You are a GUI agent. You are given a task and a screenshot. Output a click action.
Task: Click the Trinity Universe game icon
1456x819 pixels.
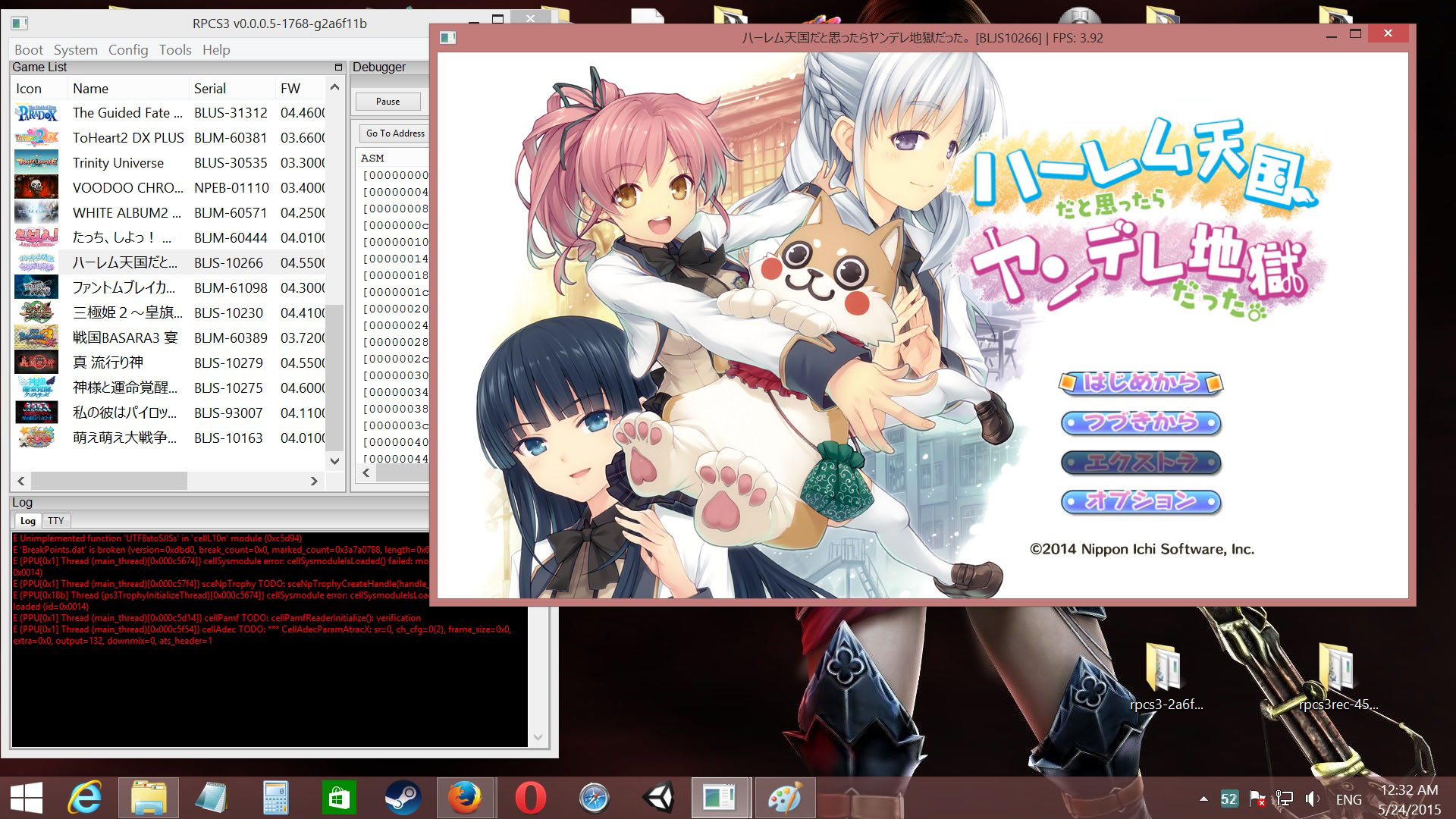(x=36, y=162)
